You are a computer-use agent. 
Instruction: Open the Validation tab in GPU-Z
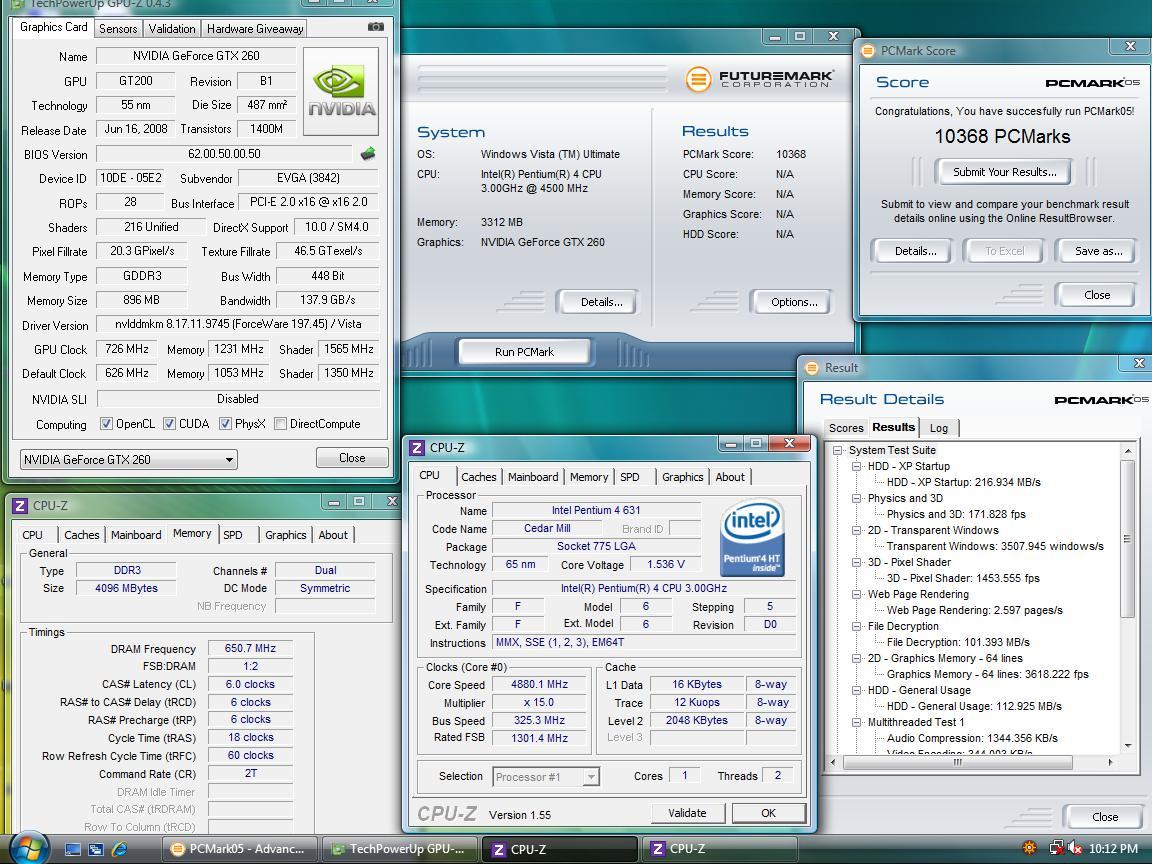(x=171, y=29)
